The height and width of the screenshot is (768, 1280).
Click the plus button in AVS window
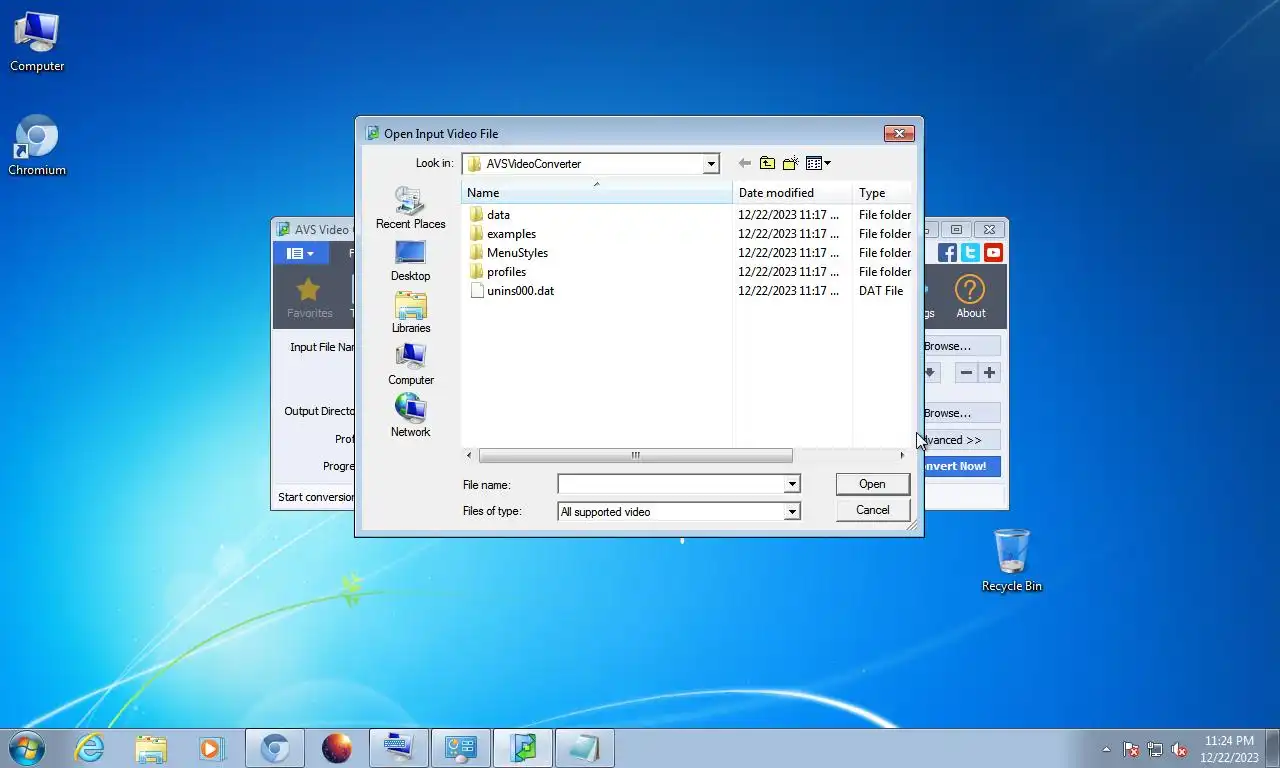tap(989, 373)
